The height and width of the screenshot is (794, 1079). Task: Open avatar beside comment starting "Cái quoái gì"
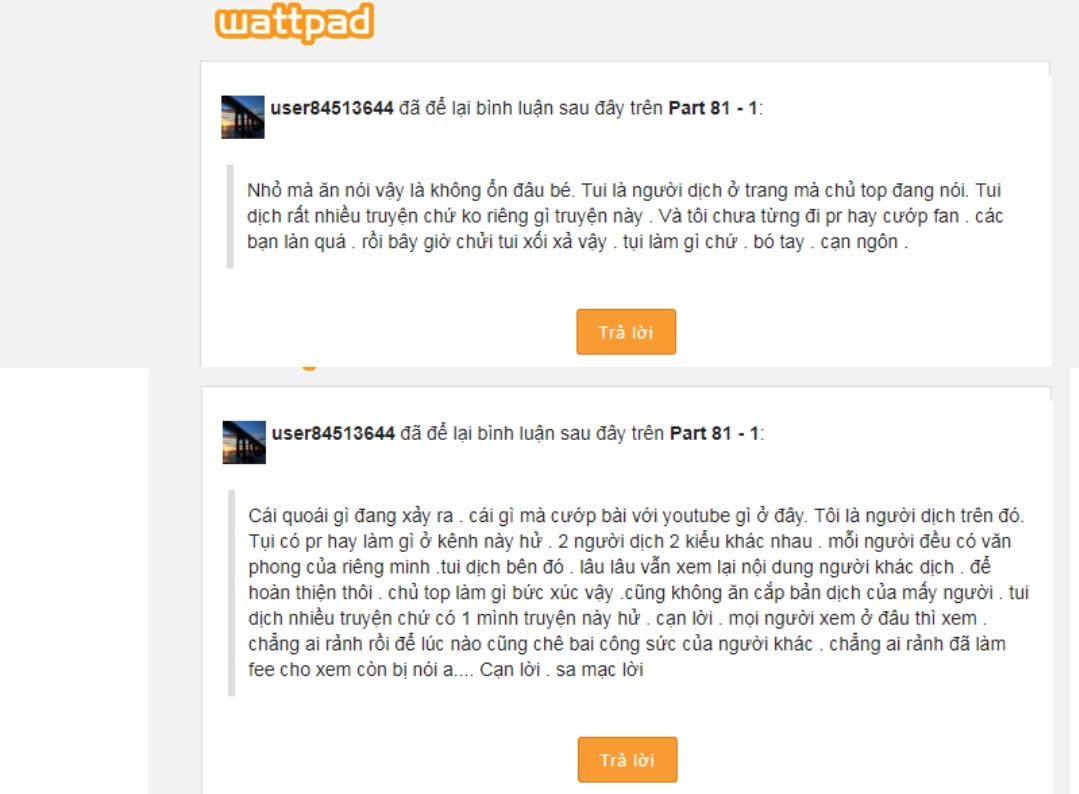244,442
